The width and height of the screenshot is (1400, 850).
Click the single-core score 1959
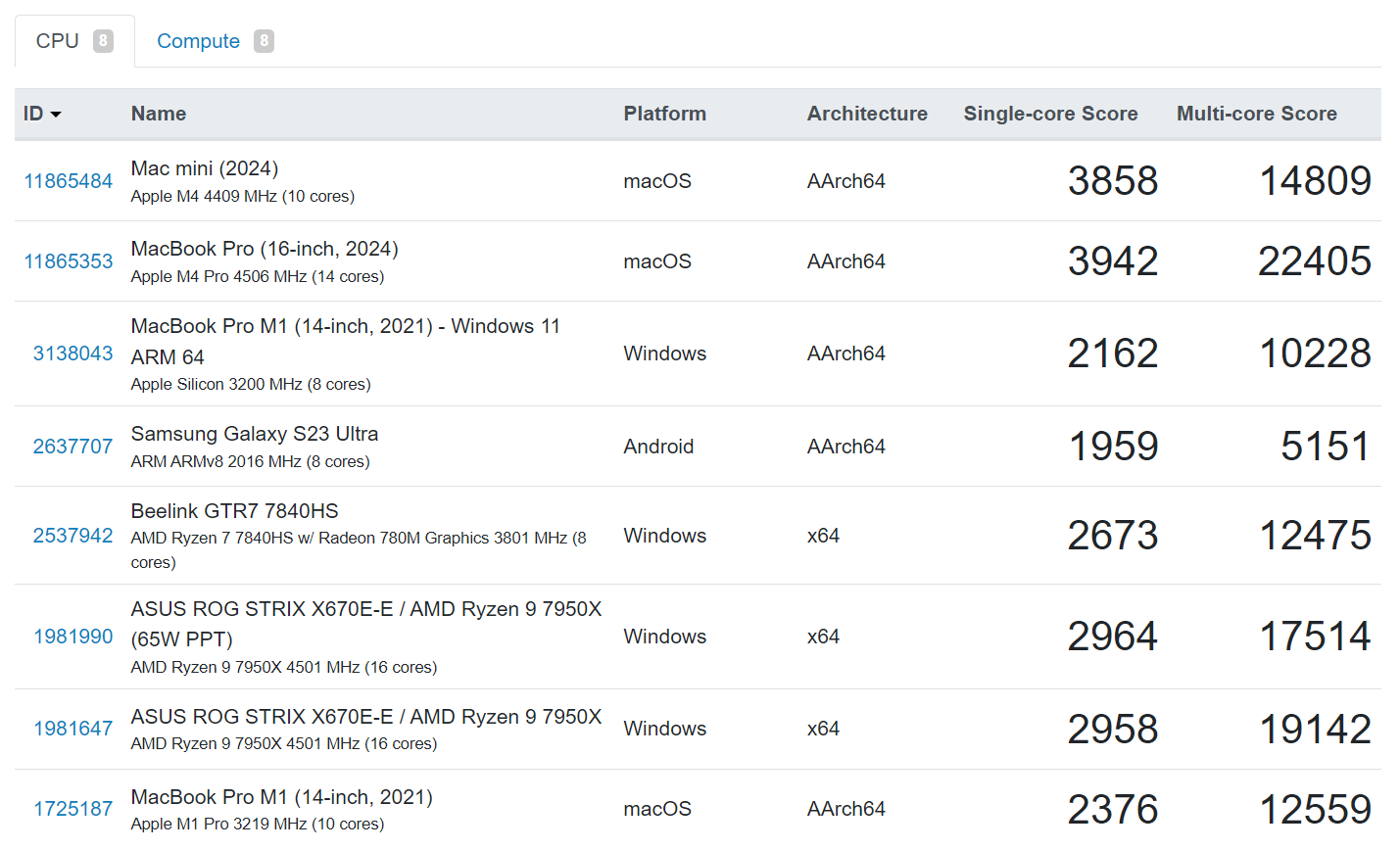(x=1113, y=447)
